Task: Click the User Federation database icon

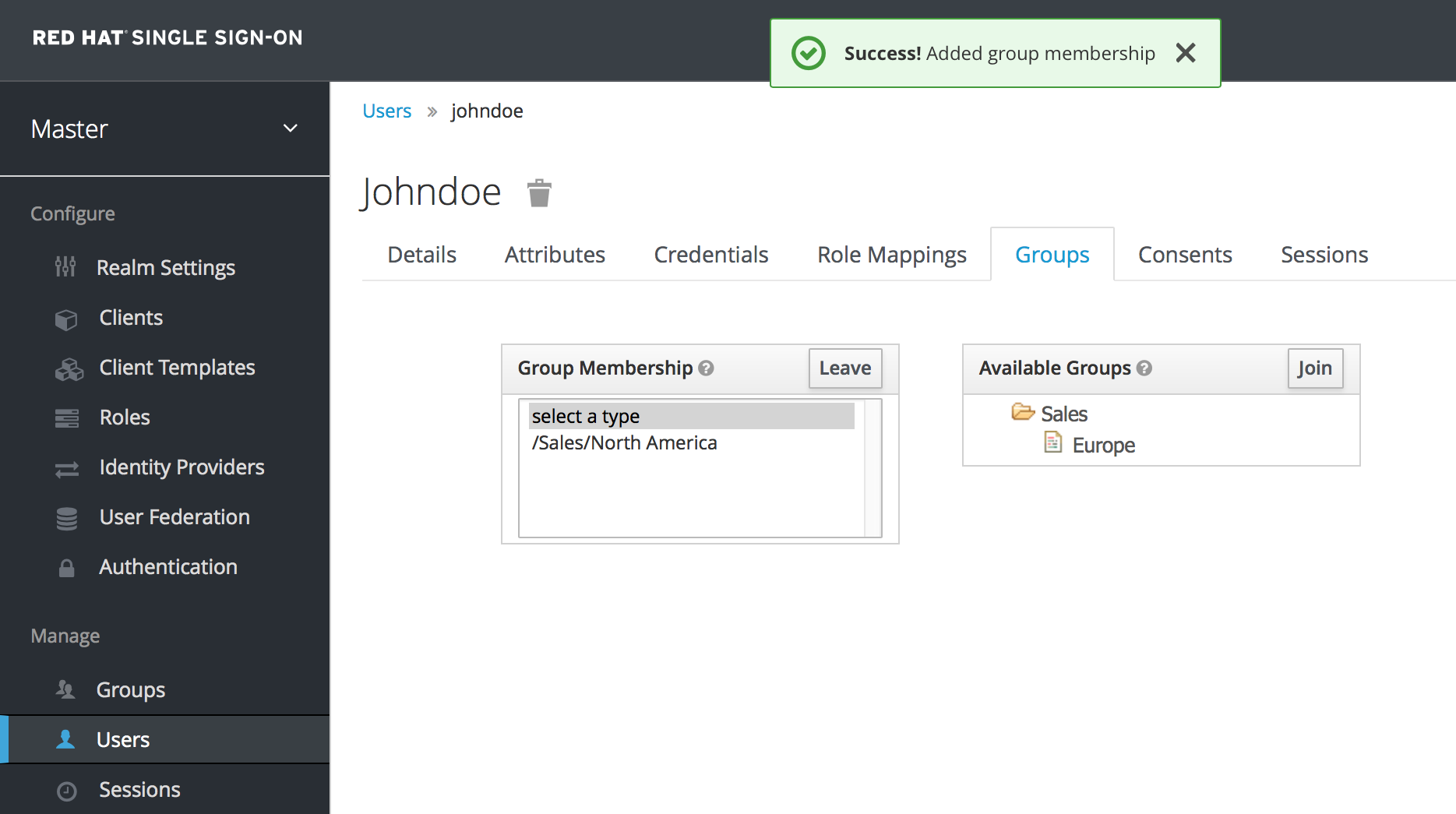Action: pyautogui.click(x=67, y=518)
